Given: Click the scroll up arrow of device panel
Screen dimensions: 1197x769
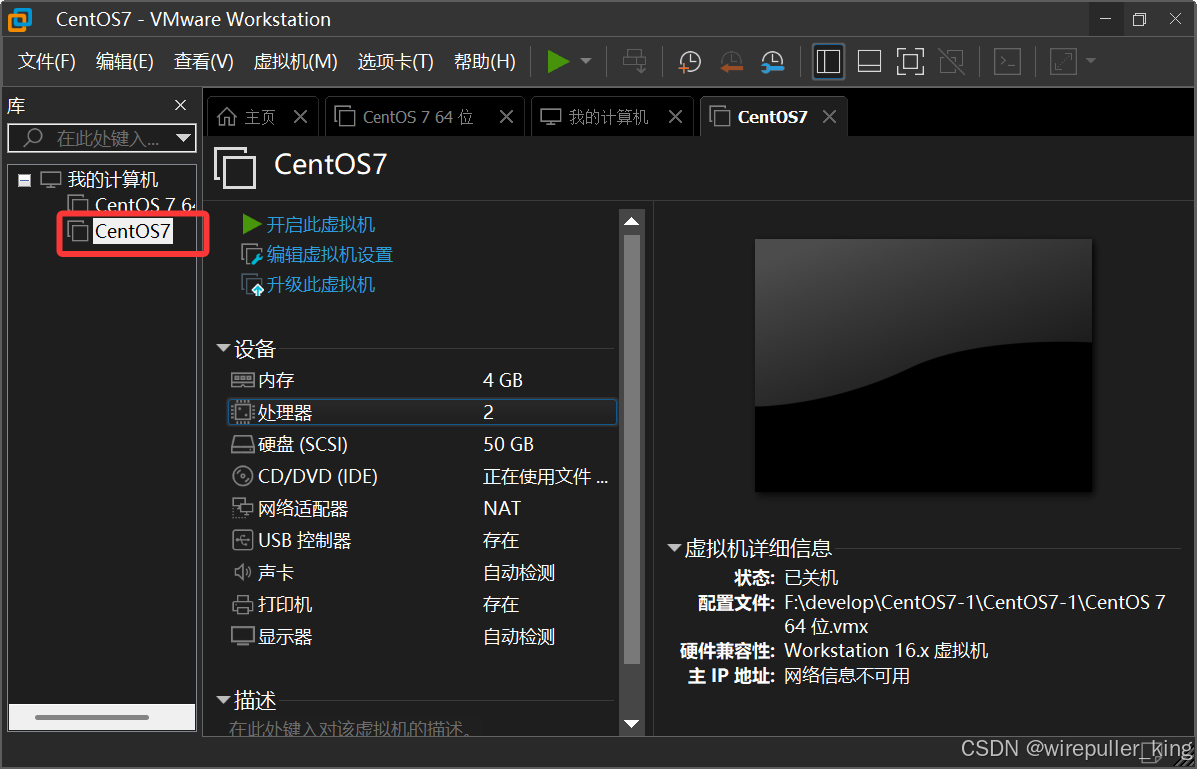Looking at the screenshot, I should tap(631, 221).
